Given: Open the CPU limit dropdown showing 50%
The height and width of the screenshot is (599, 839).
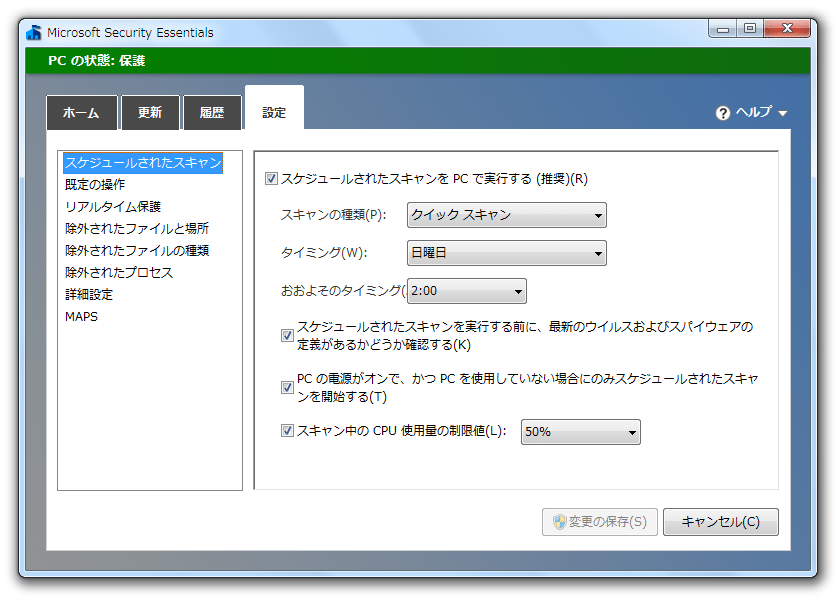Looking at the screenshot, I should tap(581, 432).
